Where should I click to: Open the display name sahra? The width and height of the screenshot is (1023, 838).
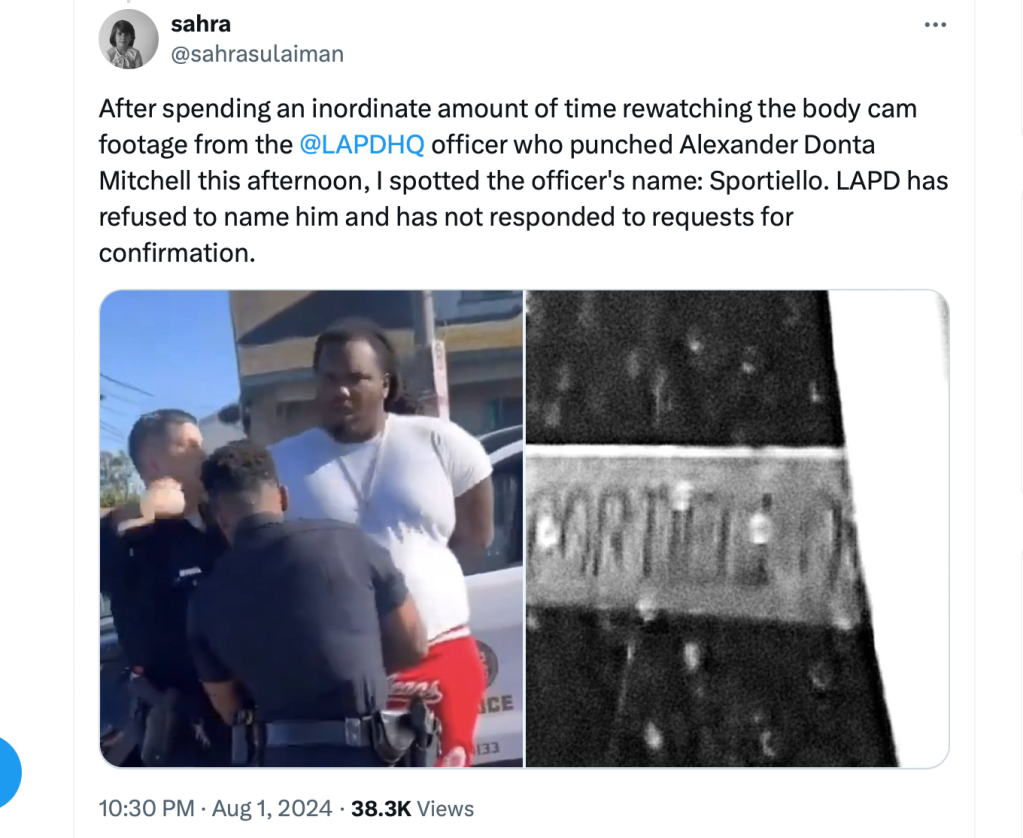200,24
